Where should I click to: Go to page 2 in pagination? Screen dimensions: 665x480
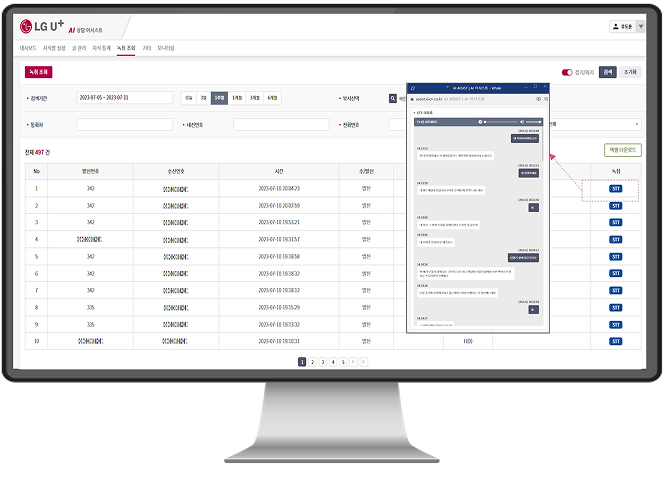[x=313, y=362]
